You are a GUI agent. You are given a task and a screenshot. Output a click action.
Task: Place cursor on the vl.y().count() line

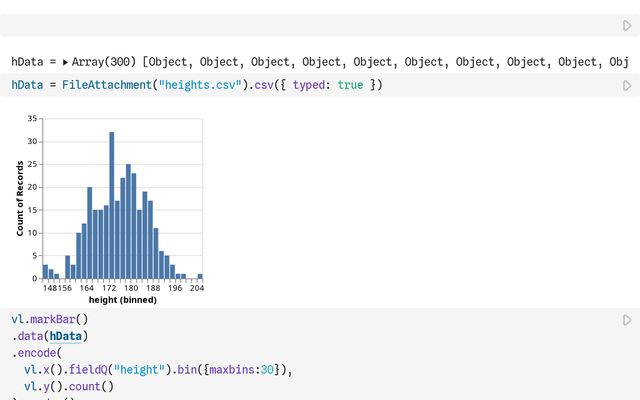[68, 386]
